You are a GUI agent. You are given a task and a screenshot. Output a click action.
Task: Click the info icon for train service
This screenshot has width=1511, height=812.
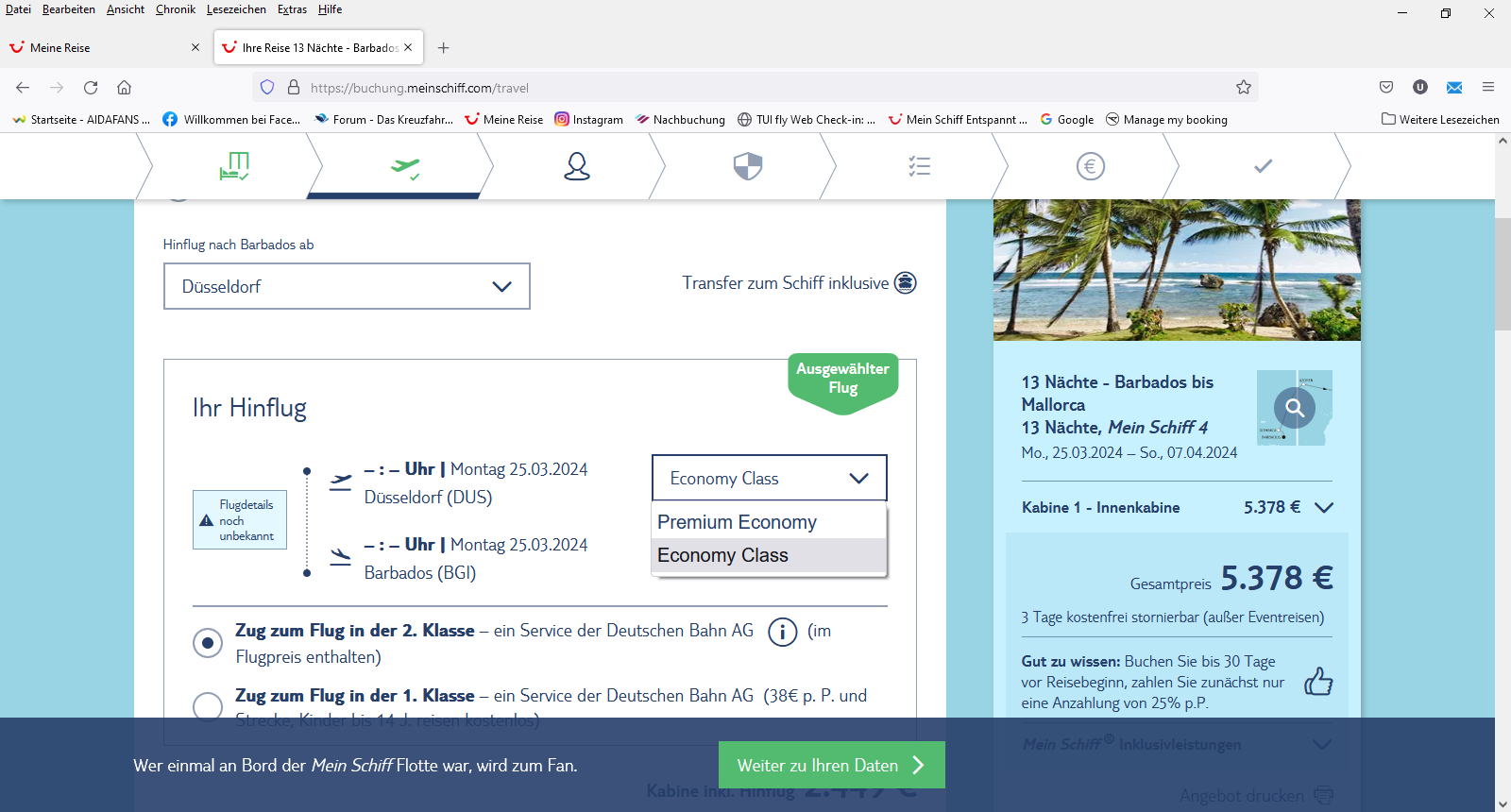(782, 632)
